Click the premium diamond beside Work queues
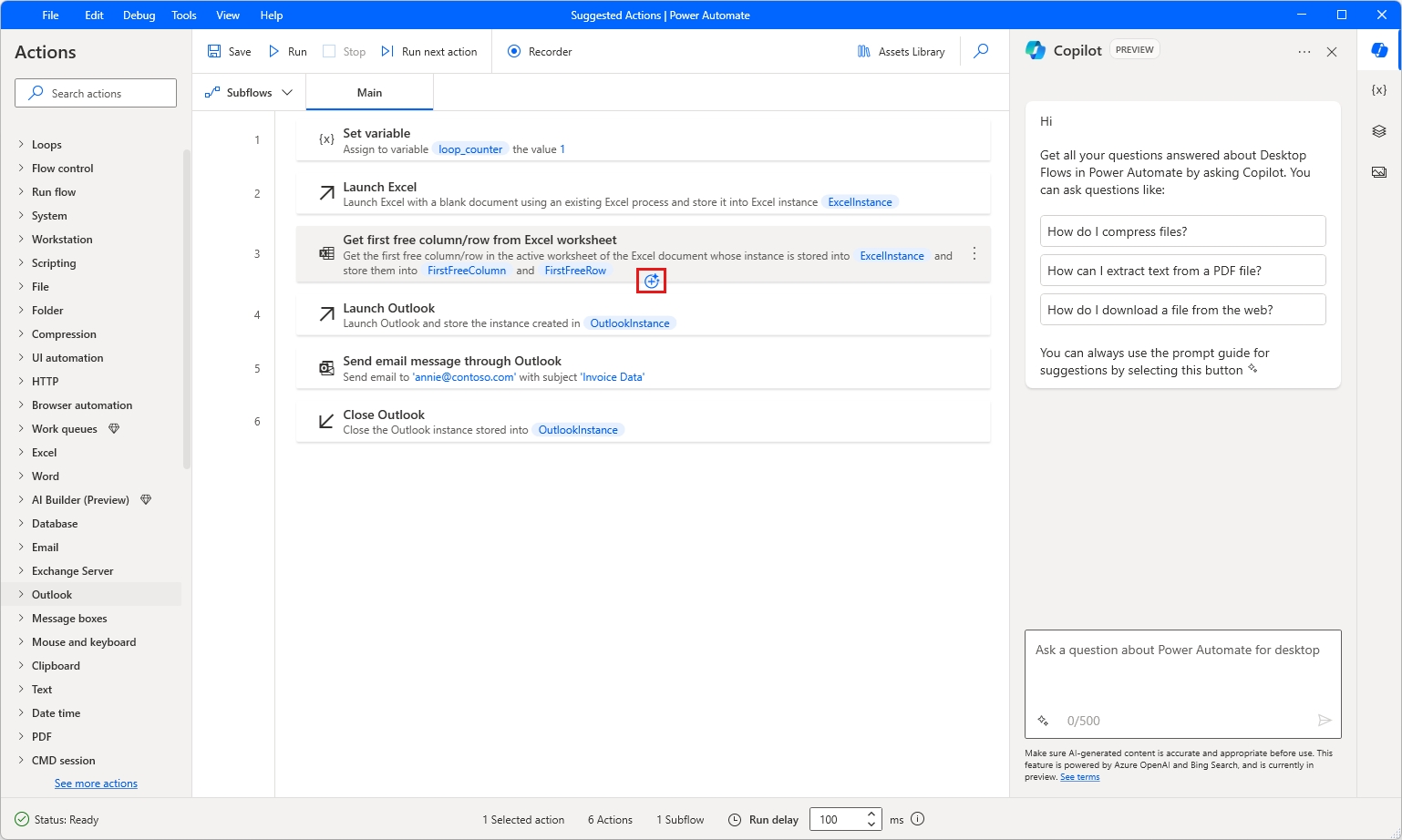The width and height of the screenshot is (1402, 840). 114,428
